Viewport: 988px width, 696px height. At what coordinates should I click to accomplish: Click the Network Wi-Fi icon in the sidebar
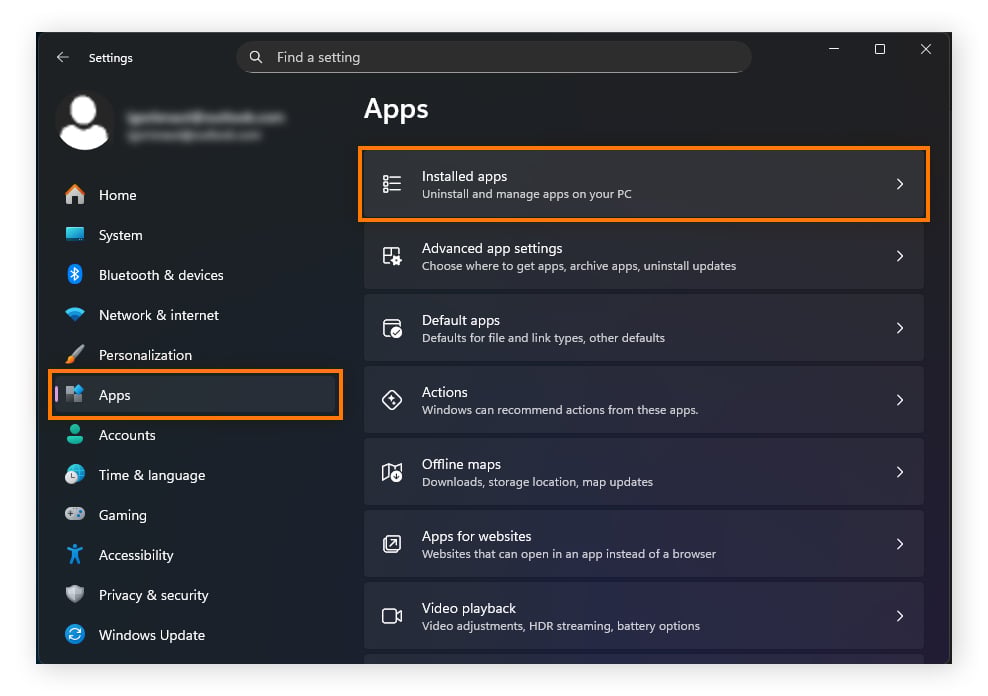(x=75, y=314)
